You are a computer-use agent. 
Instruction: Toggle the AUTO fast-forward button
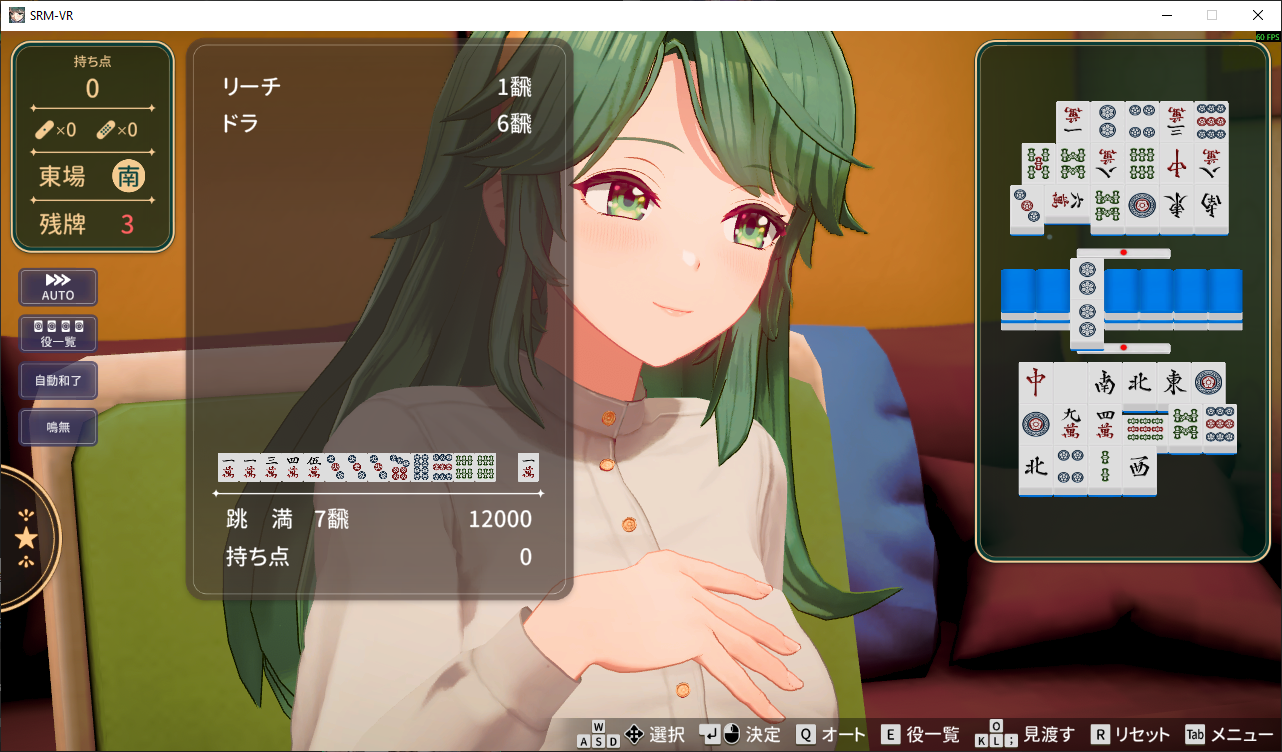(58, 287)
